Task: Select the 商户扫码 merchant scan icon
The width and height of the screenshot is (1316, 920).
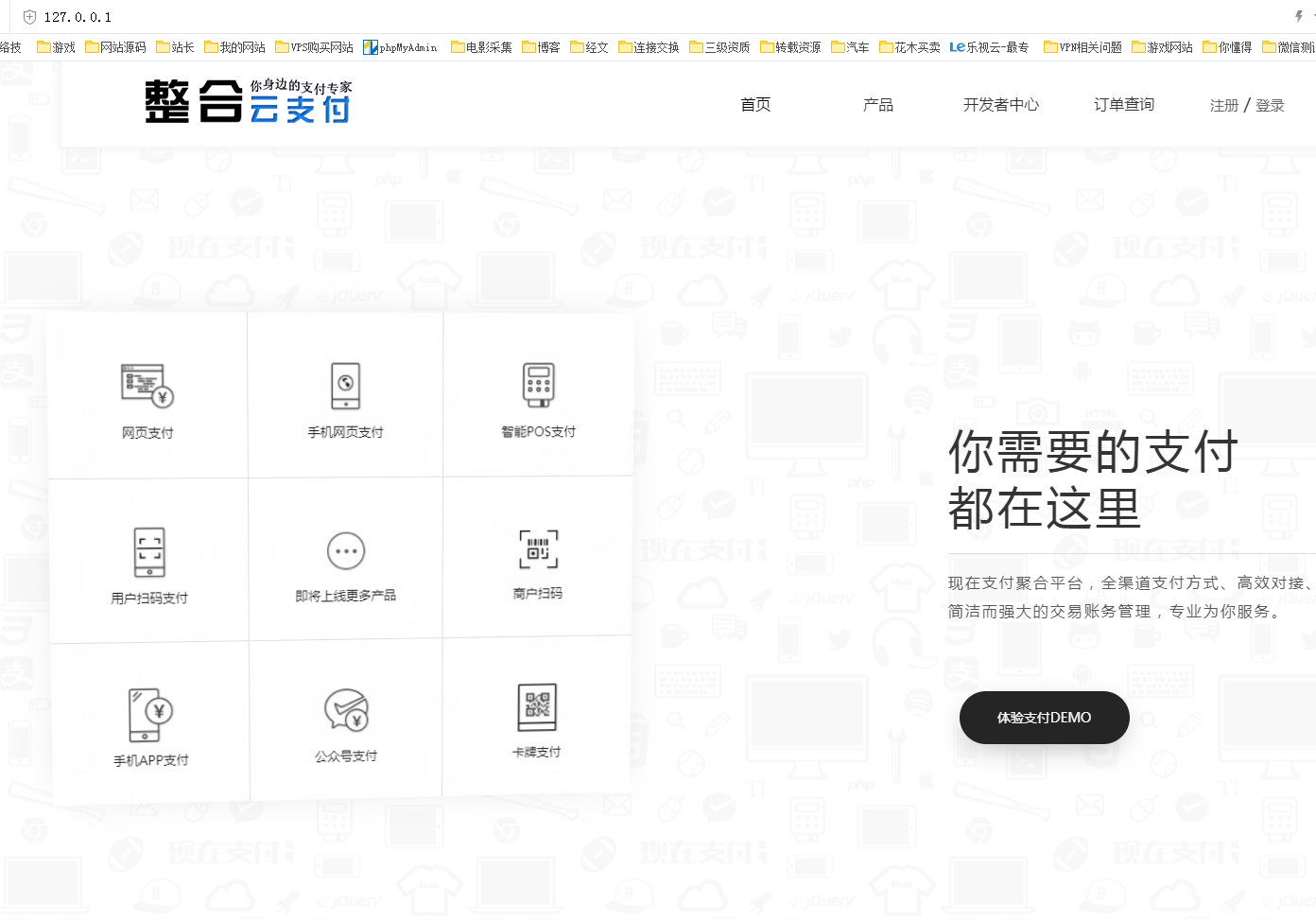Action: point(538,549)
